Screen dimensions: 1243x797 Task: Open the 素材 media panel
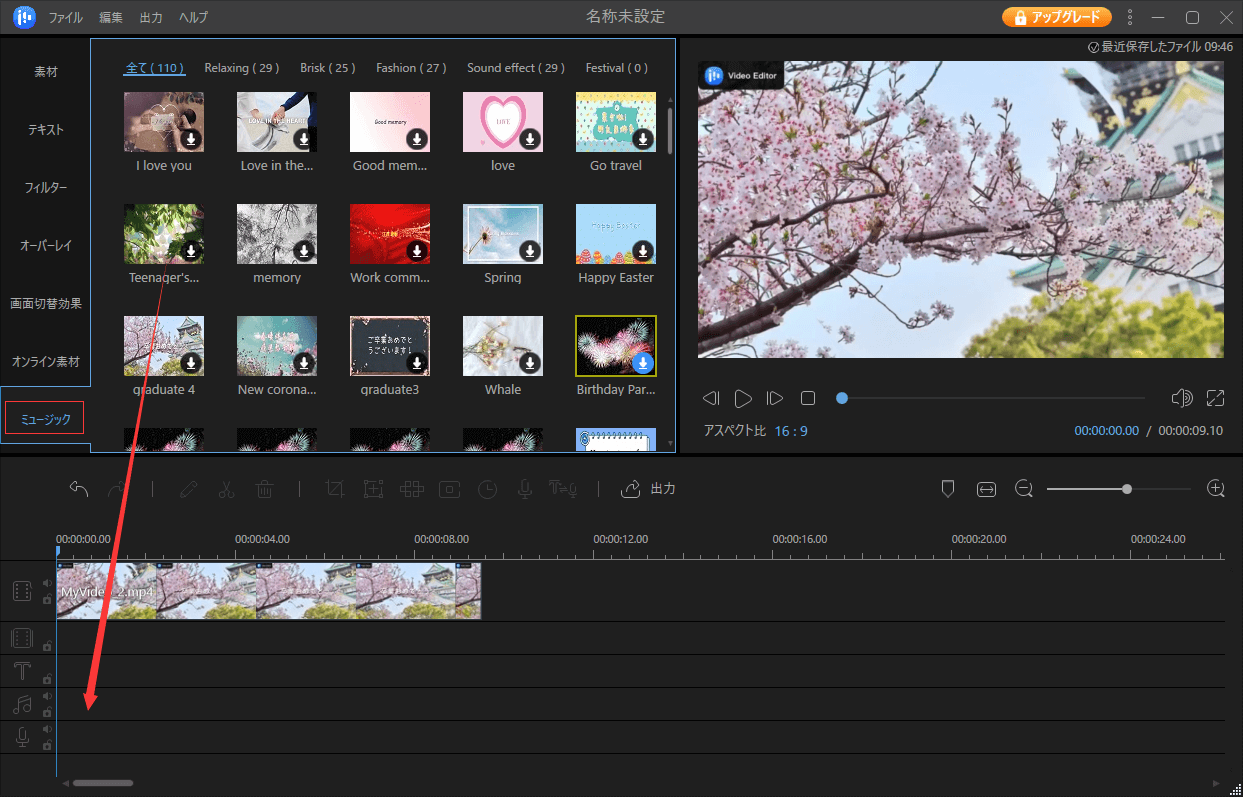pyautogui.click(x=46, y=72)
